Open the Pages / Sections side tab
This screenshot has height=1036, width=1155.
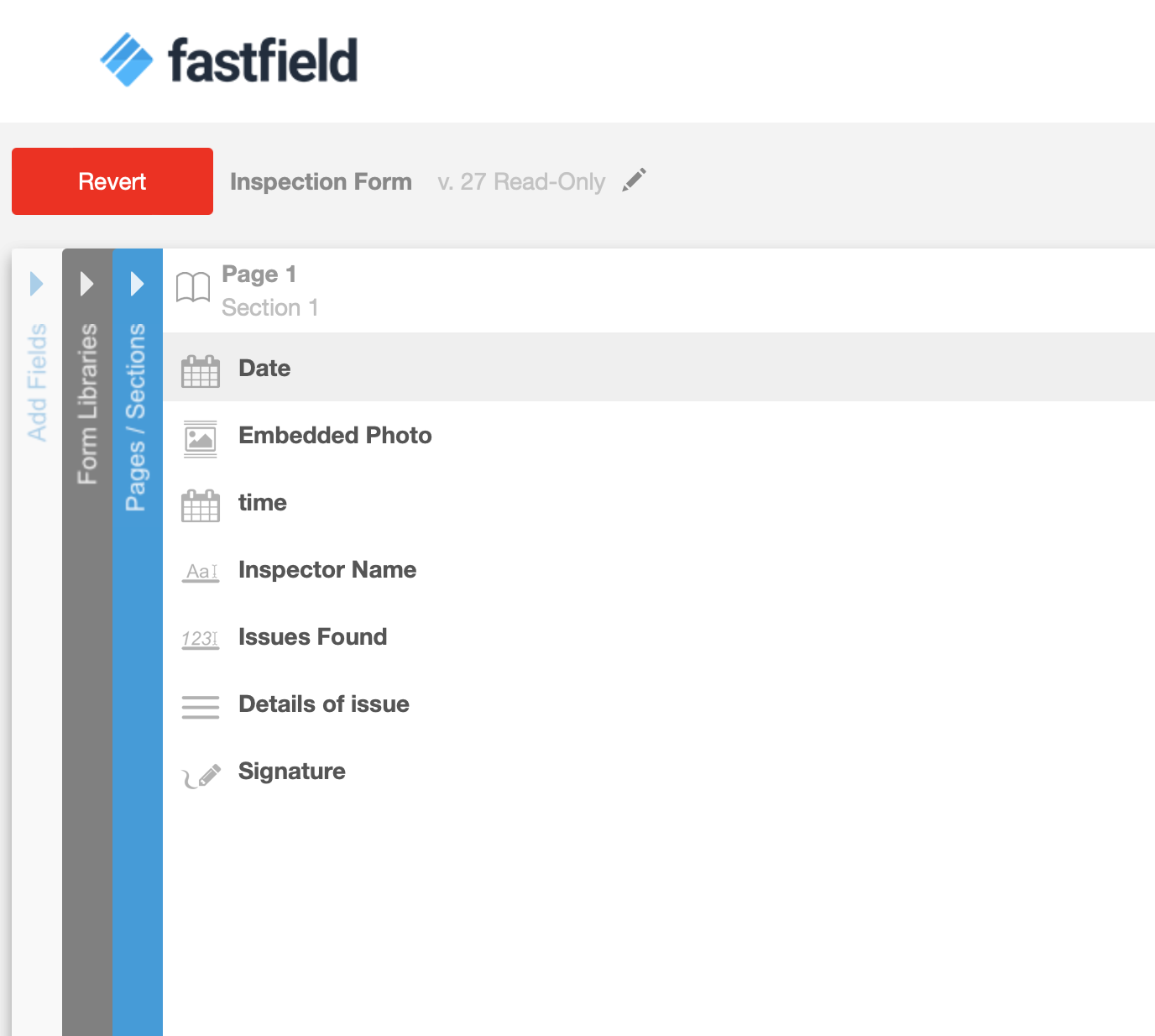click(x=136, y=416)
